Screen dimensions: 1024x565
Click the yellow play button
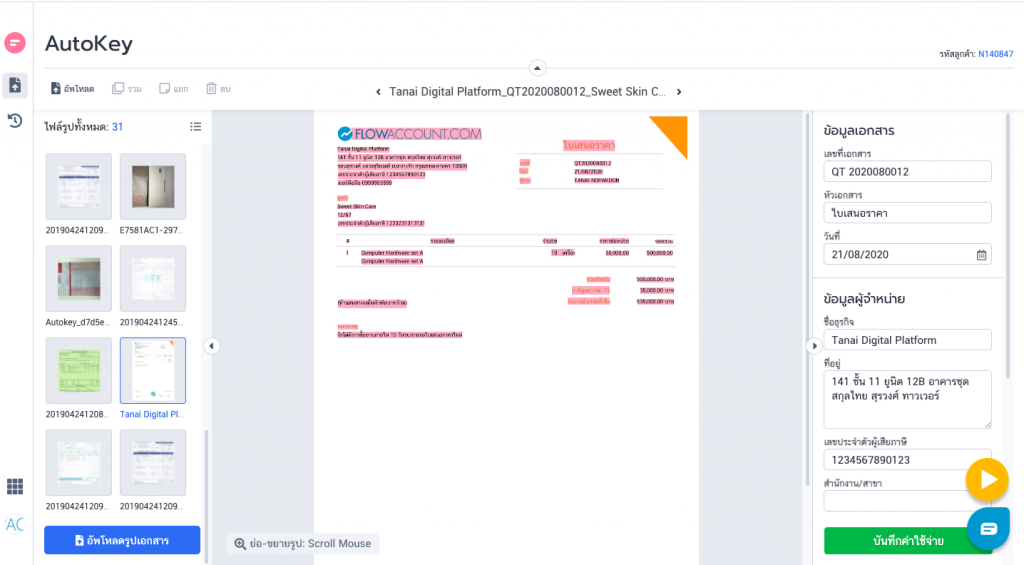(x=987, y=480)
